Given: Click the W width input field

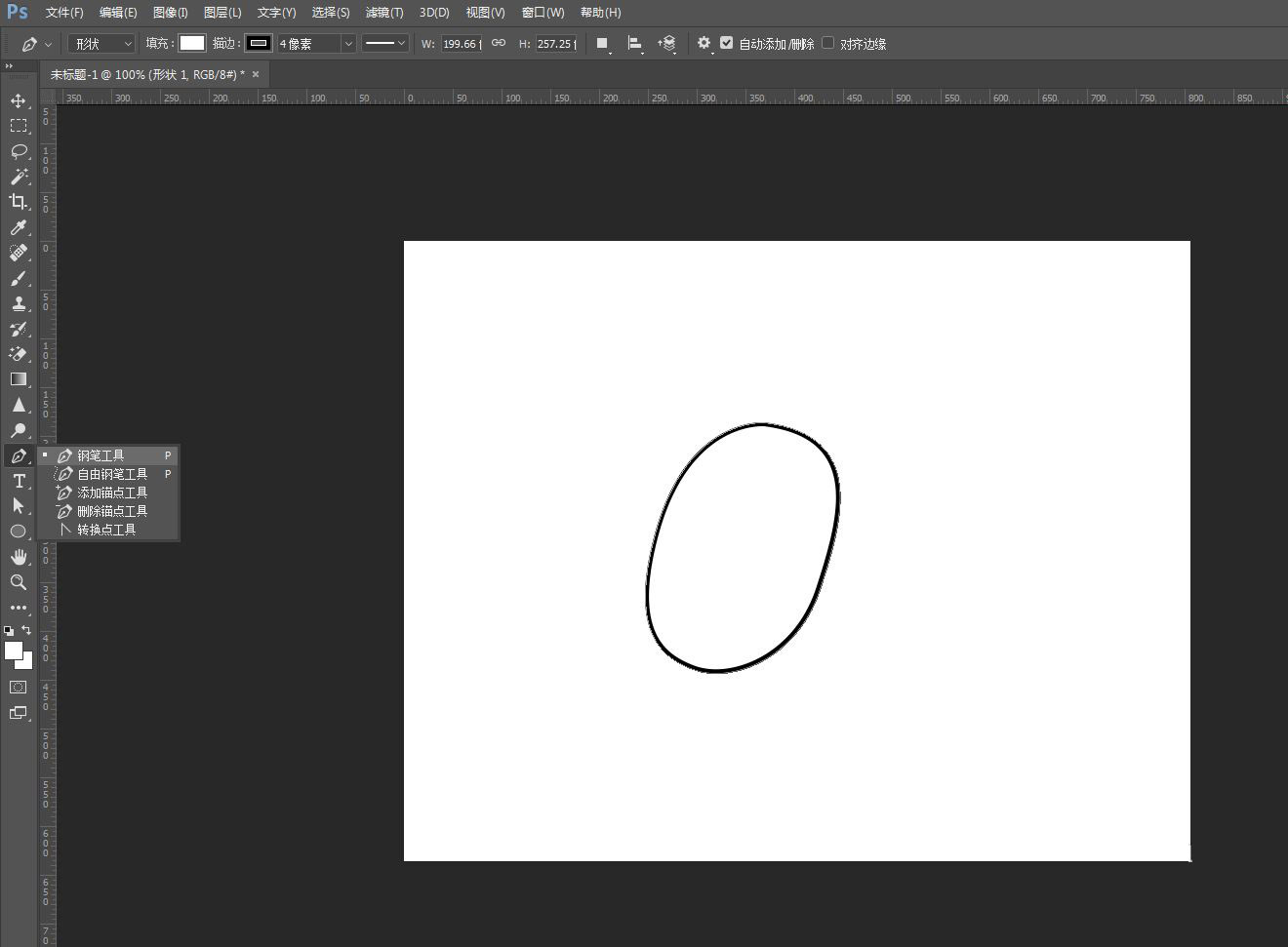Looking at the screenshot, I should coord(461,44).
